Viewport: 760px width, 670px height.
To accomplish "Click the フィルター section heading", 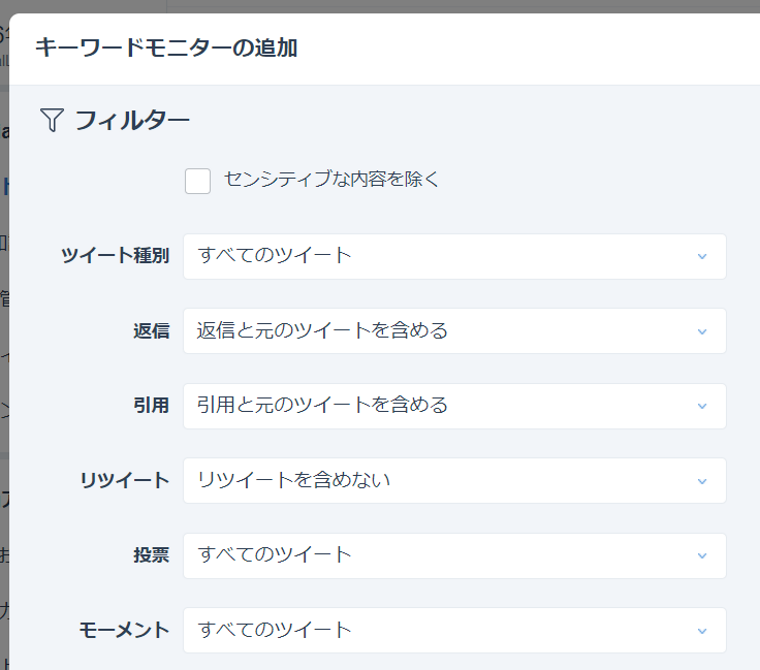I will [x=132, y=121].
